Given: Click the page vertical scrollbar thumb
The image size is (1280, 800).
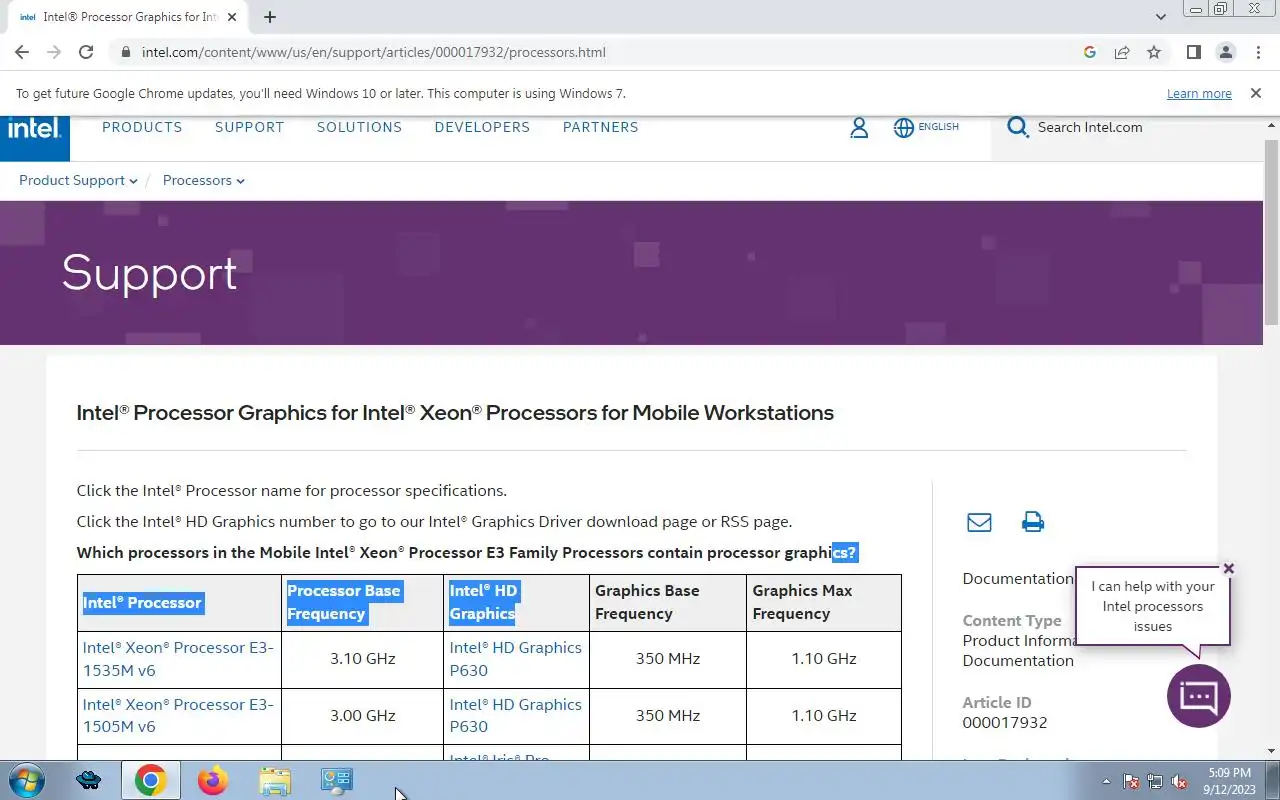Looking at the screenshot, I should [x=1271, y=232].
